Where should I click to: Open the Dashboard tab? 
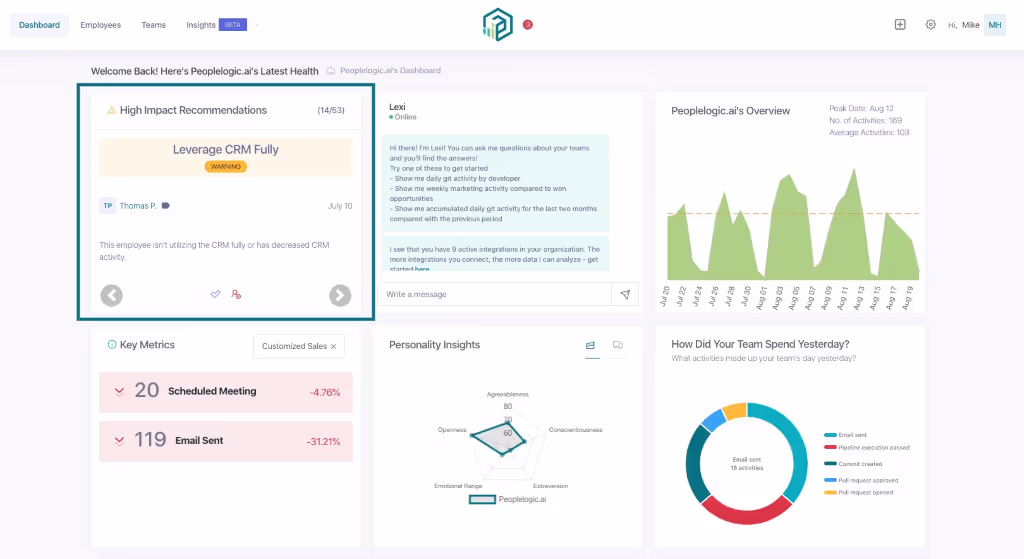(x=39, y=25)
